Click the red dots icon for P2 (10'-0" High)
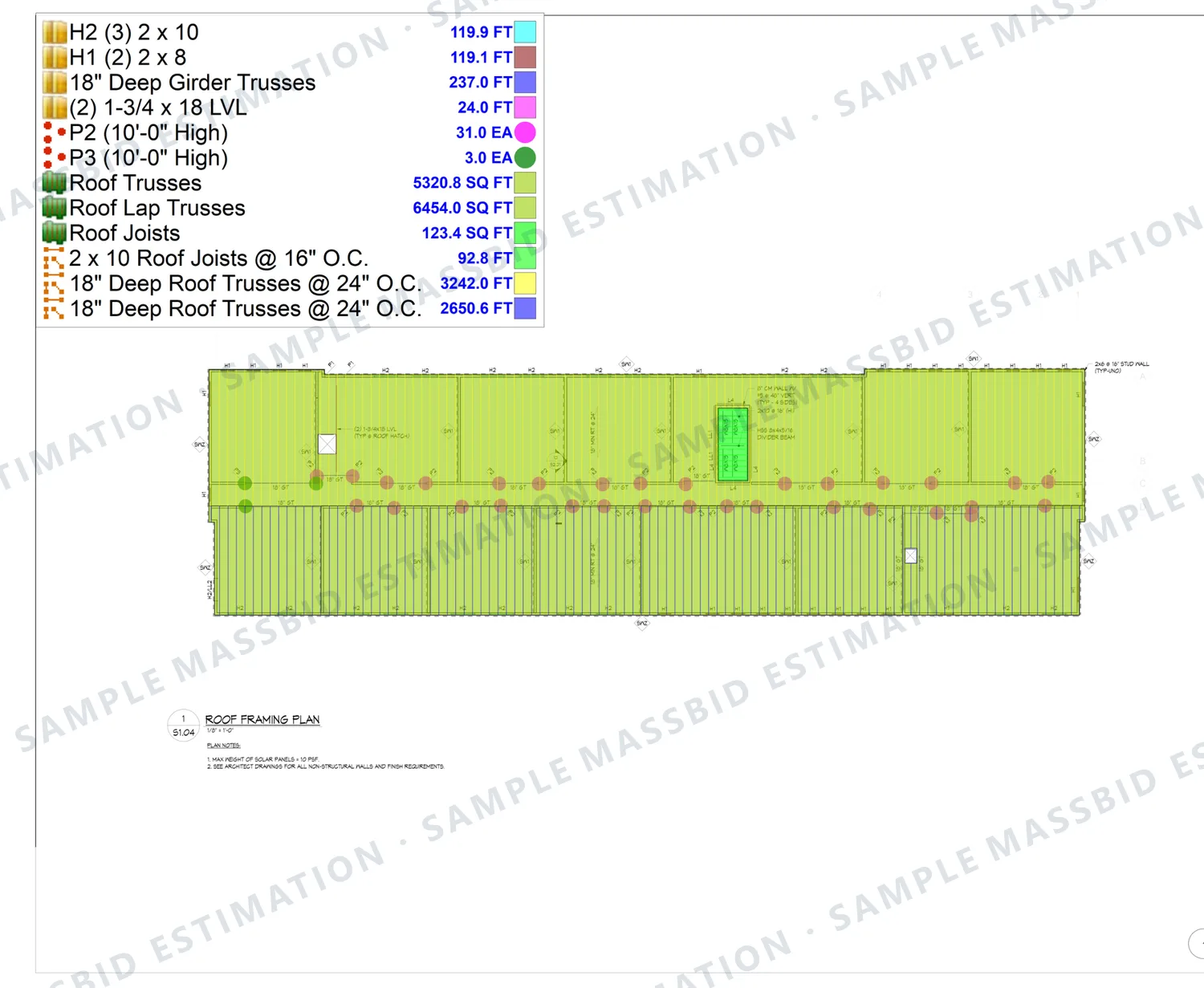1204x988 pixels. [54, 132]
